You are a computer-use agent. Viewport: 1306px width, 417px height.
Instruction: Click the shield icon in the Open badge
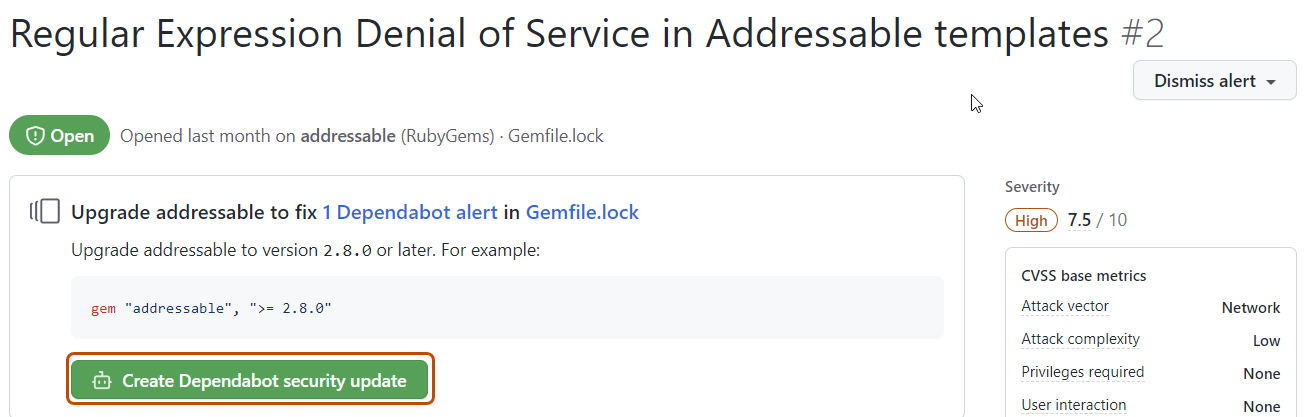point(34,136)
